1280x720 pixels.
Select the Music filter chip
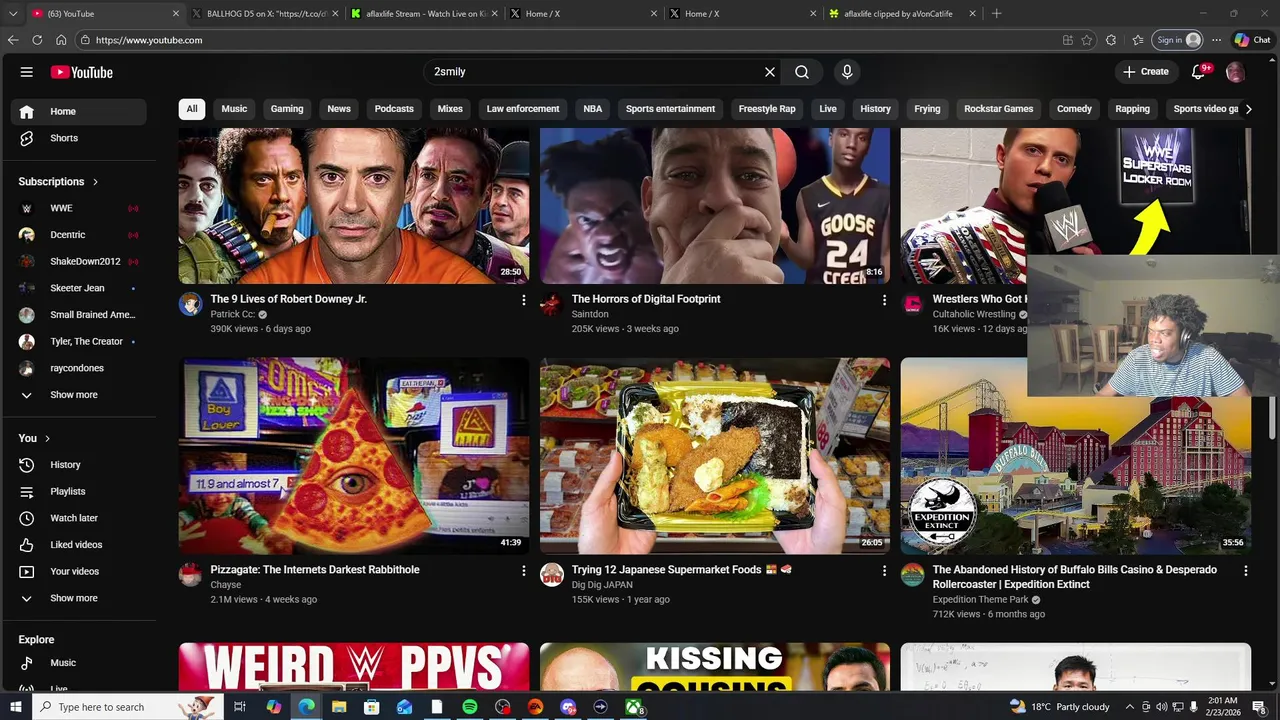tap(234, 109)
